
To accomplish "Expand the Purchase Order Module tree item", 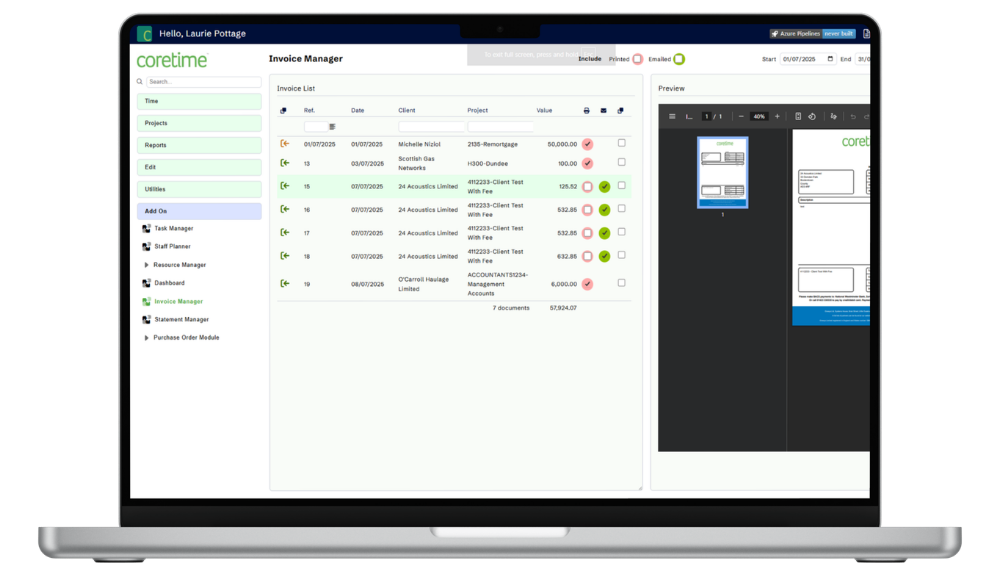I will click(x=147, y=338).
